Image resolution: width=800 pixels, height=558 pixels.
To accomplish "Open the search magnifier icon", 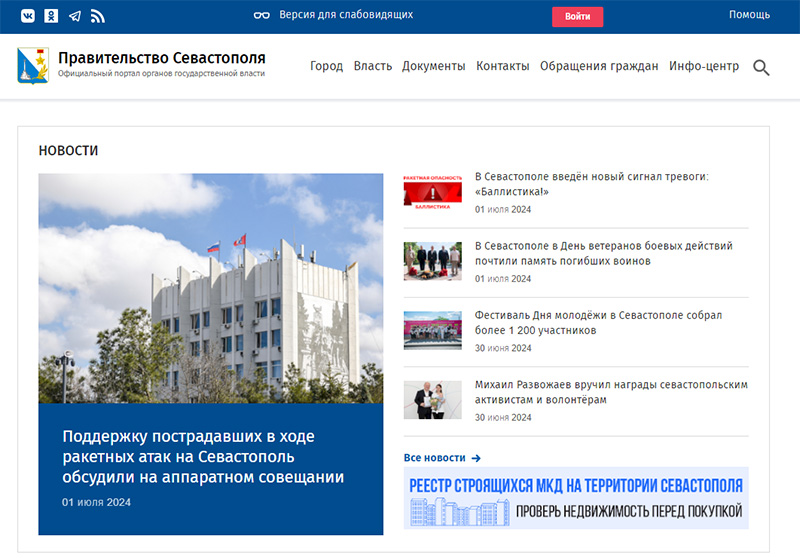I will tap(761, 67).
